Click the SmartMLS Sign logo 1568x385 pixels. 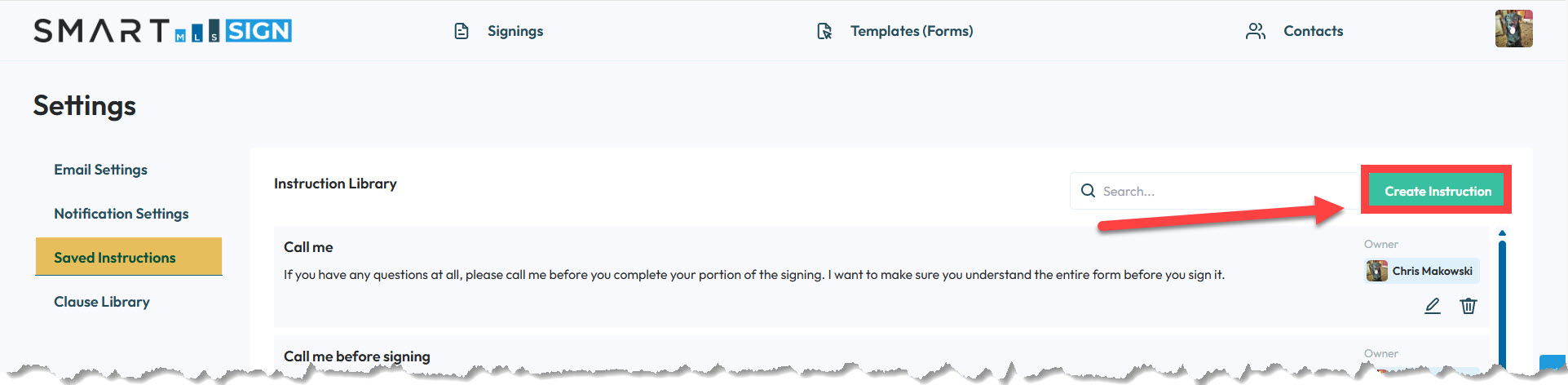(x=162, y=31)
